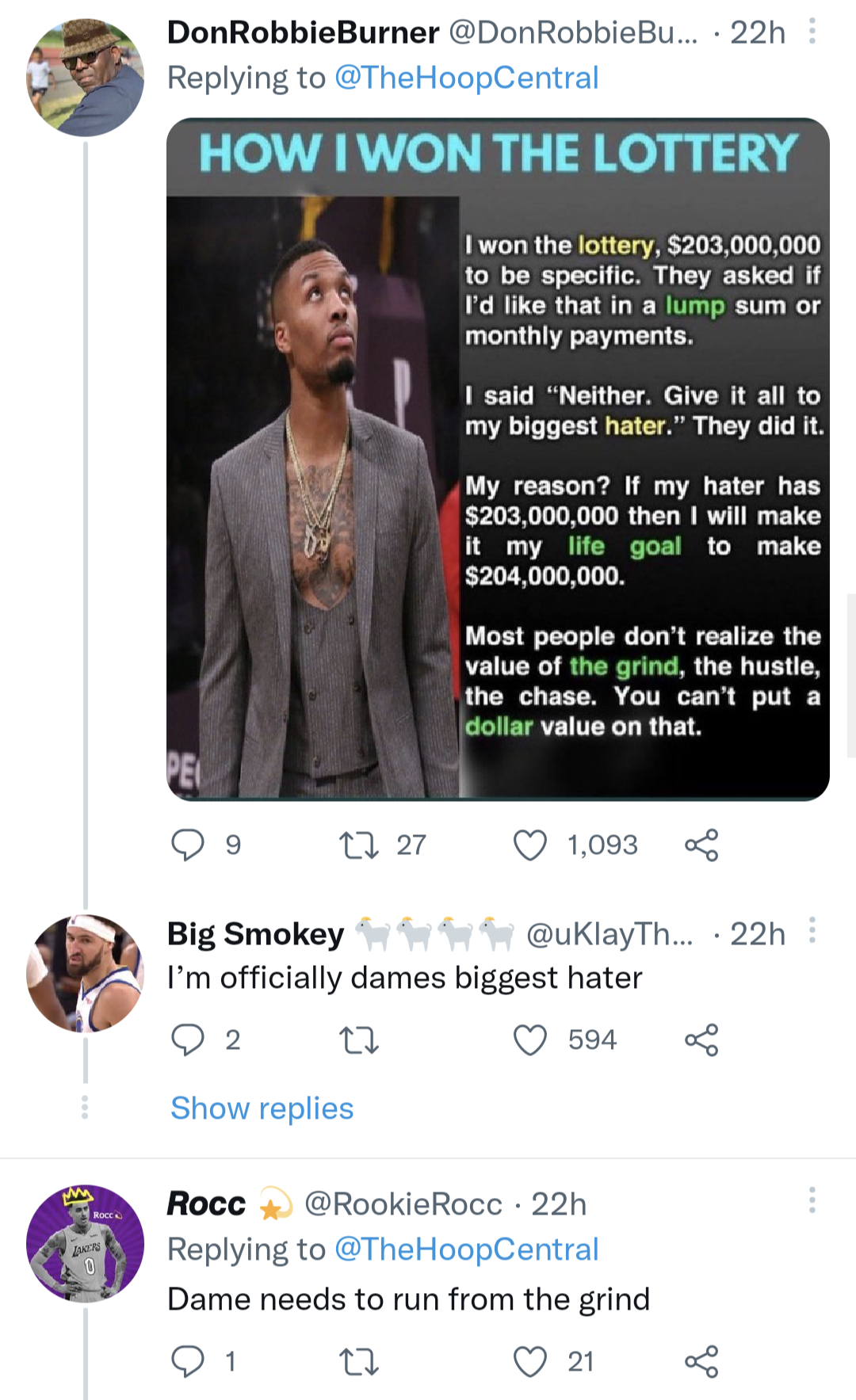Like DonRobbieBurner's tweet with 1,093 likes
Viewport: 856px width, 1400px height.
(530, 845)
